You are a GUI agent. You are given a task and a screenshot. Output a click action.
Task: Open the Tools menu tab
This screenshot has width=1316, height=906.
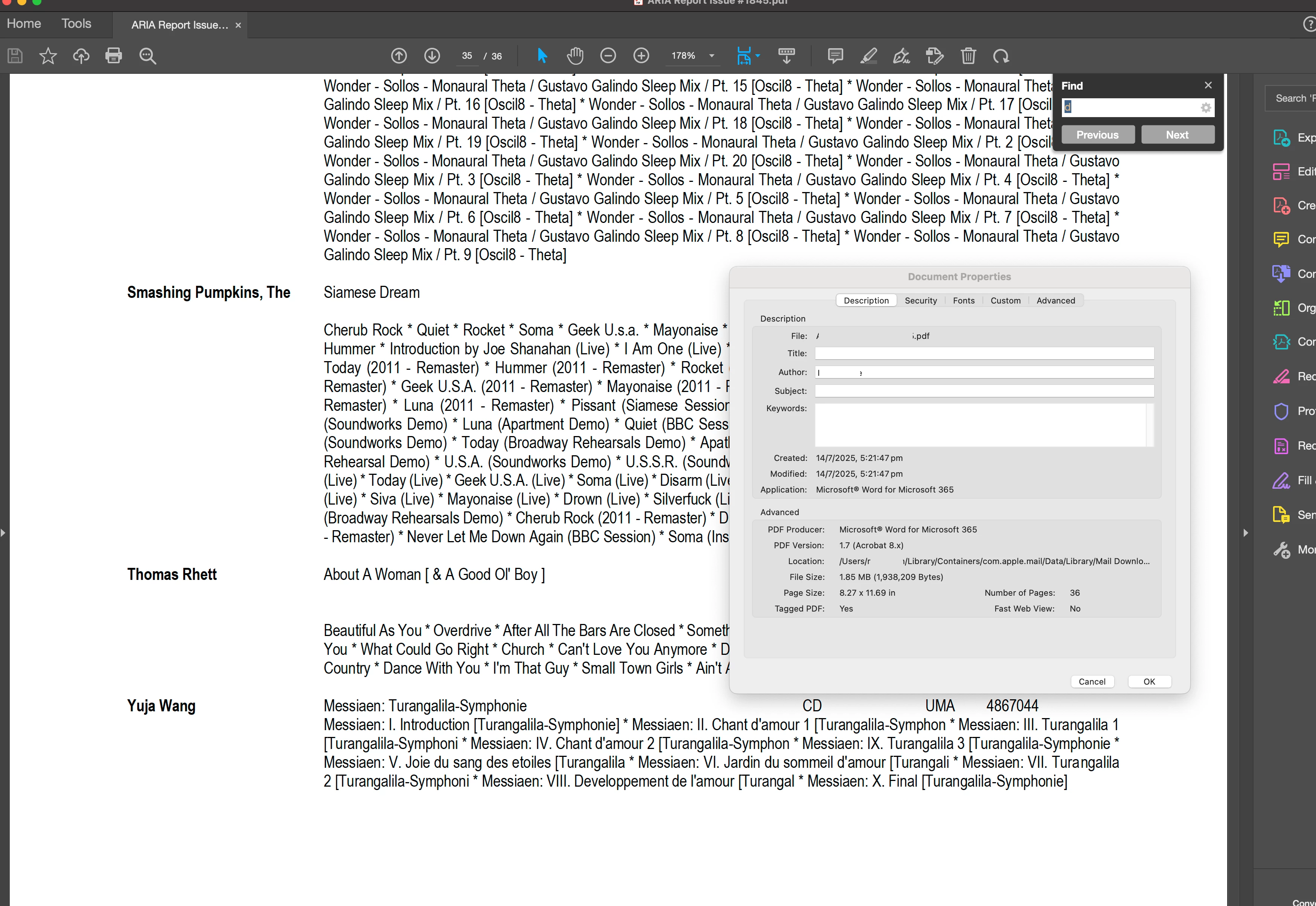tap(76, 24)
